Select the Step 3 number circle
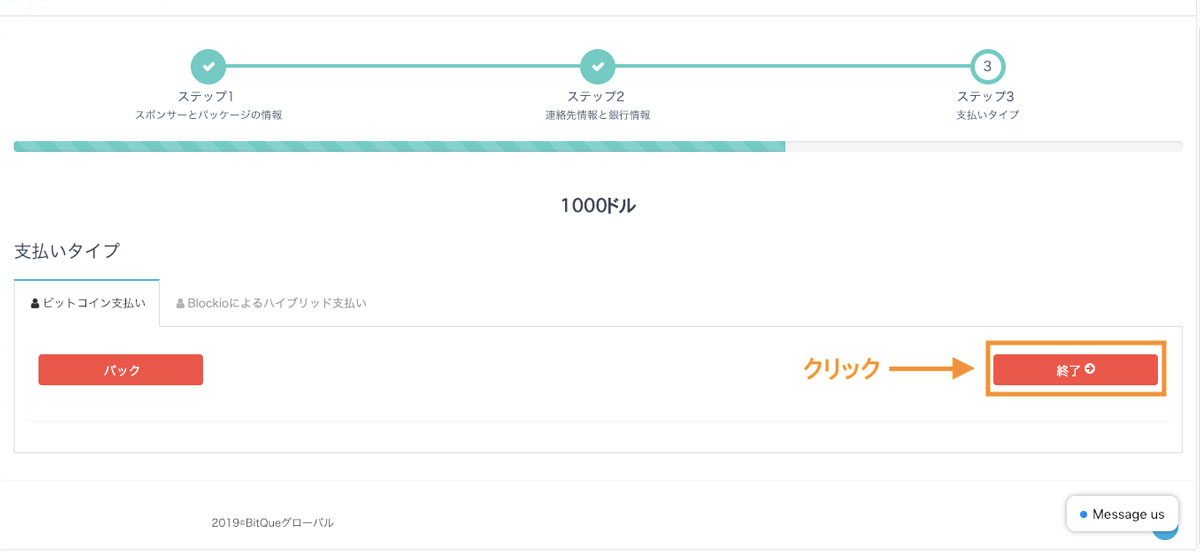Image resolution: width=1200 pixels, height=552 pixels. pyautogui.click(x=987, y=66)
